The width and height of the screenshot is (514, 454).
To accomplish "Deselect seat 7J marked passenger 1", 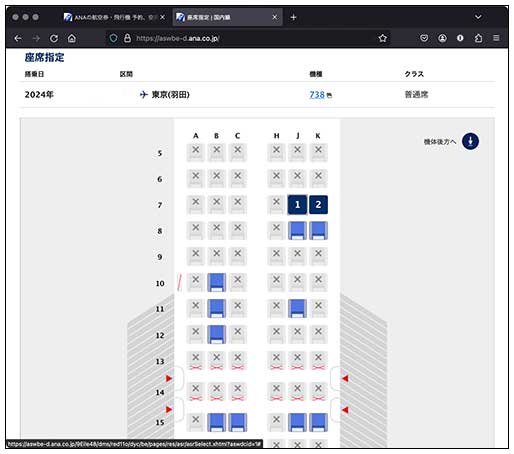I will pos(297,204).
